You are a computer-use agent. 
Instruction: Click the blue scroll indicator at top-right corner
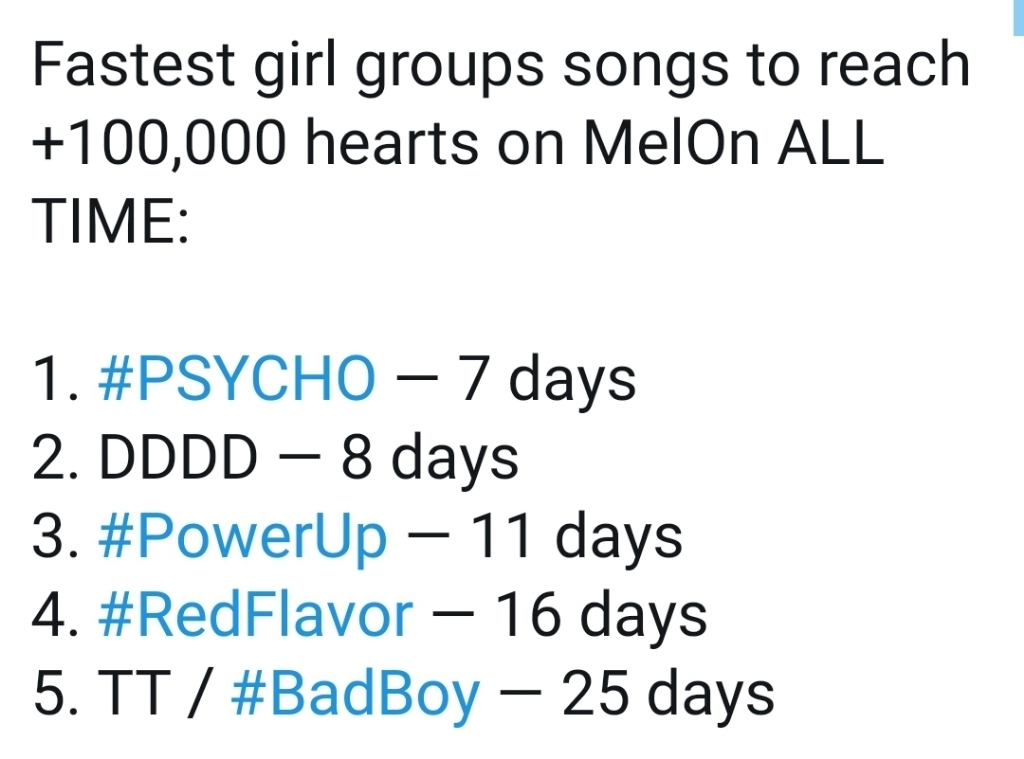pyautogui.click(x=1017, y=12)
